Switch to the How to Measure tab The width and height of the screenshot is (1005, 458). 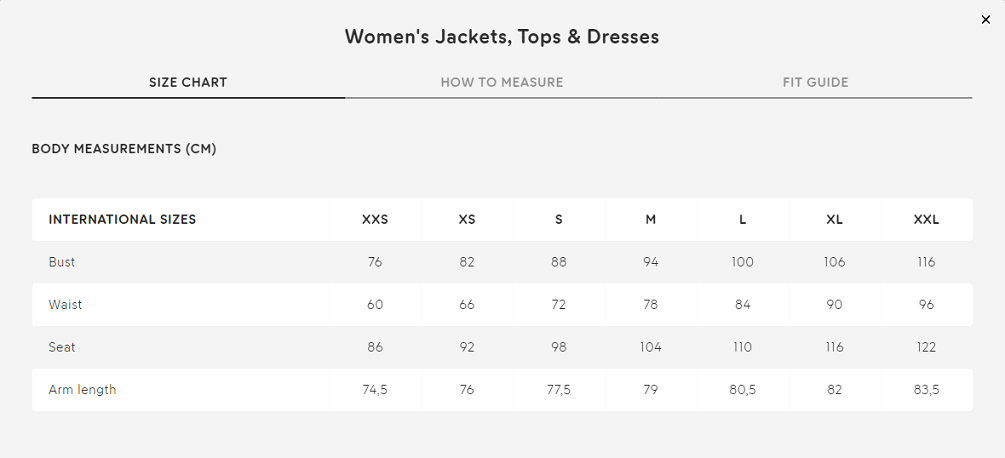pos(502,82)
